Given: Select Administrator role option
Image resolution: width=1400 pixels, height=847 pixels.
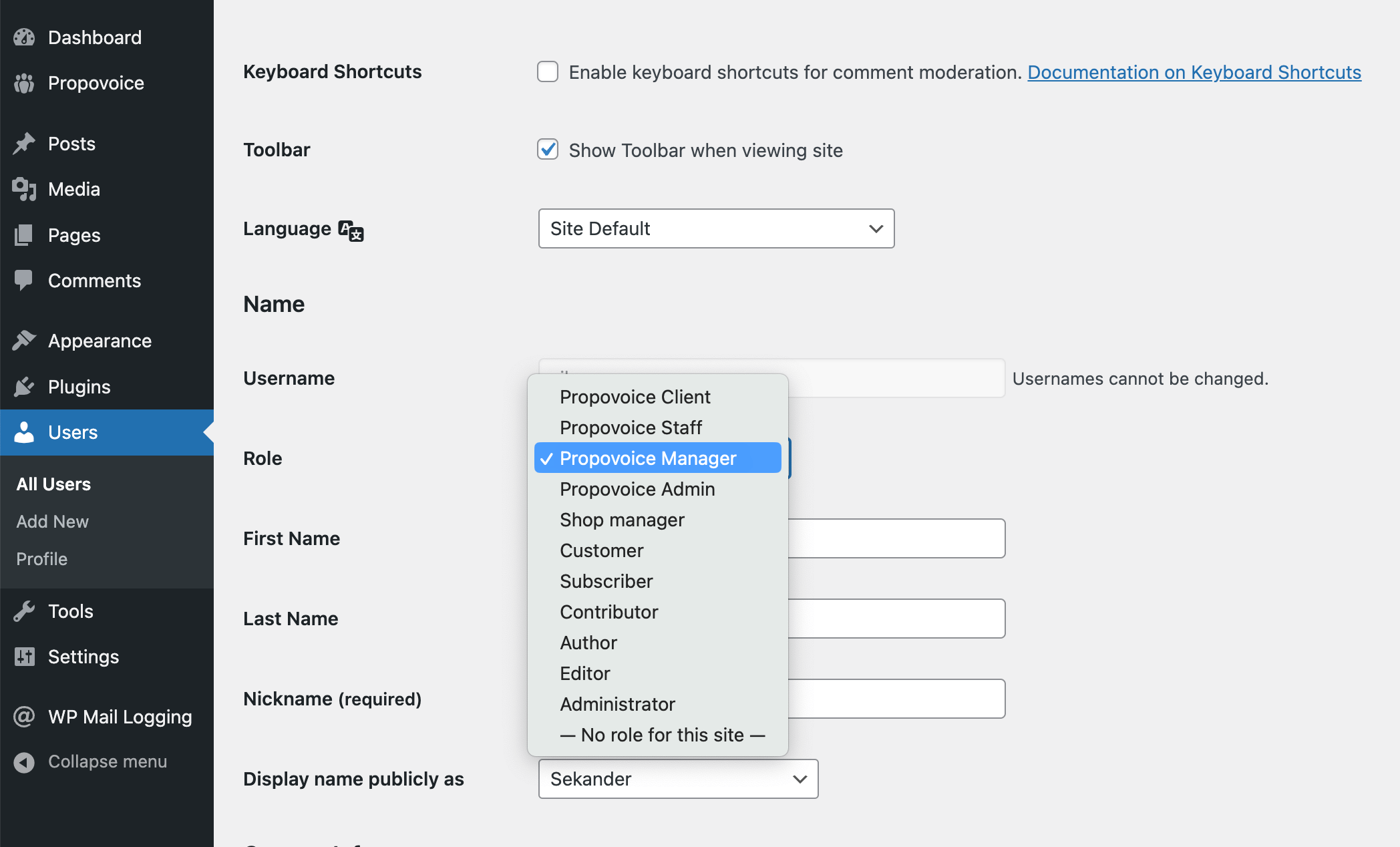Looking at the screenshot, I should pos(658,704).
